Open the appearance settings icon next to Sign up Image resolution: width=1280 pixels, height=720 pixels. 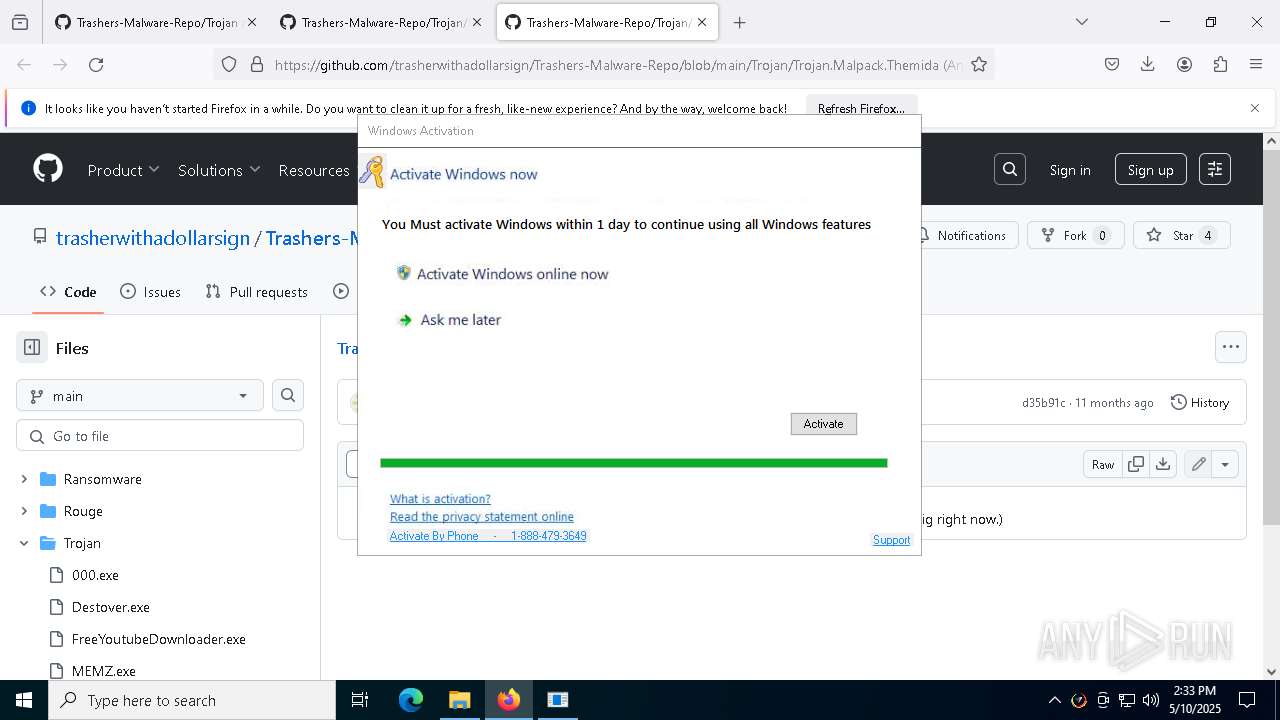pos(1215,169)
